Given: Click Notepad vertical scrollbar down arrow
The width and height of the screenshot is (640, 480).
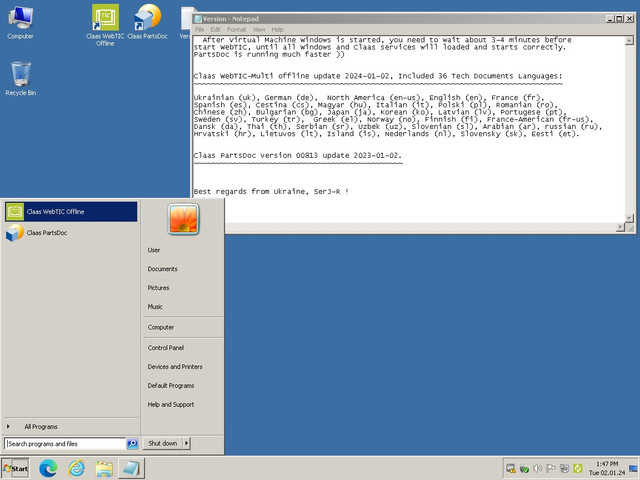Looking at the screenshot, I should point(629,218).
